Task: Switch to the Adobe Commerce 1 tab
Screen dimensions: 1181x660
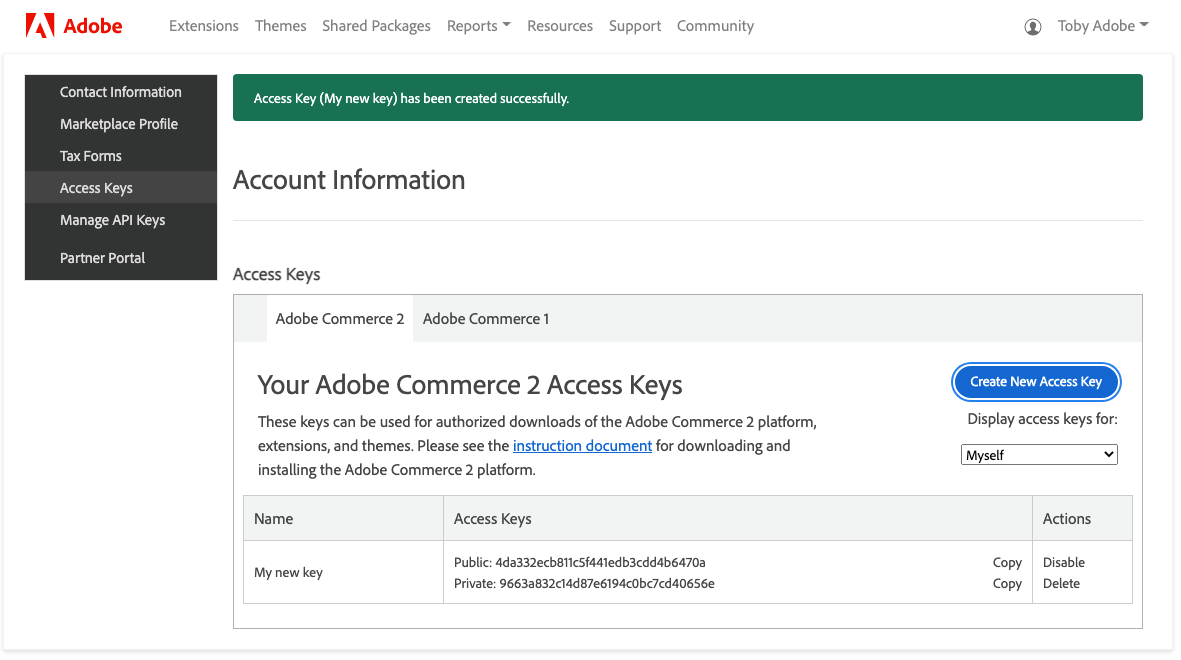Action: point(486,319)
